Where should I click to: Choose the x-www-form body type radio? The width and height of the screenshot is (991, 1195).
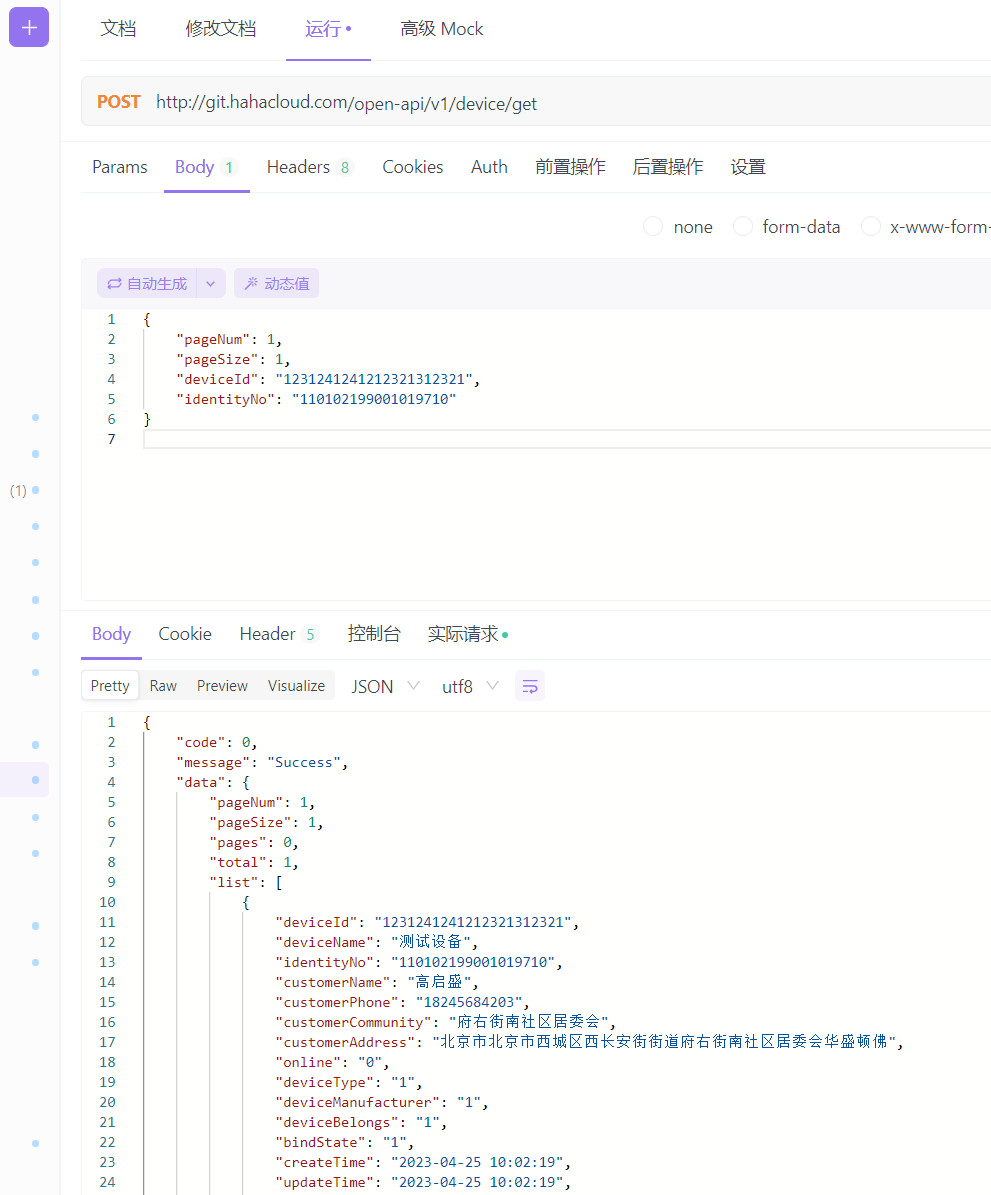point(871,226)
